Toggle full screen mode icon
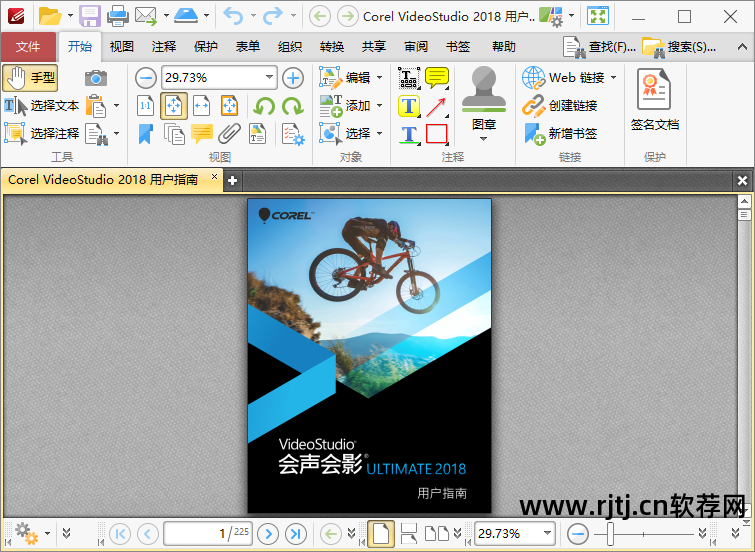Image resolution: width=755 pixels, height=552 pixels. [x=598, y=16]
